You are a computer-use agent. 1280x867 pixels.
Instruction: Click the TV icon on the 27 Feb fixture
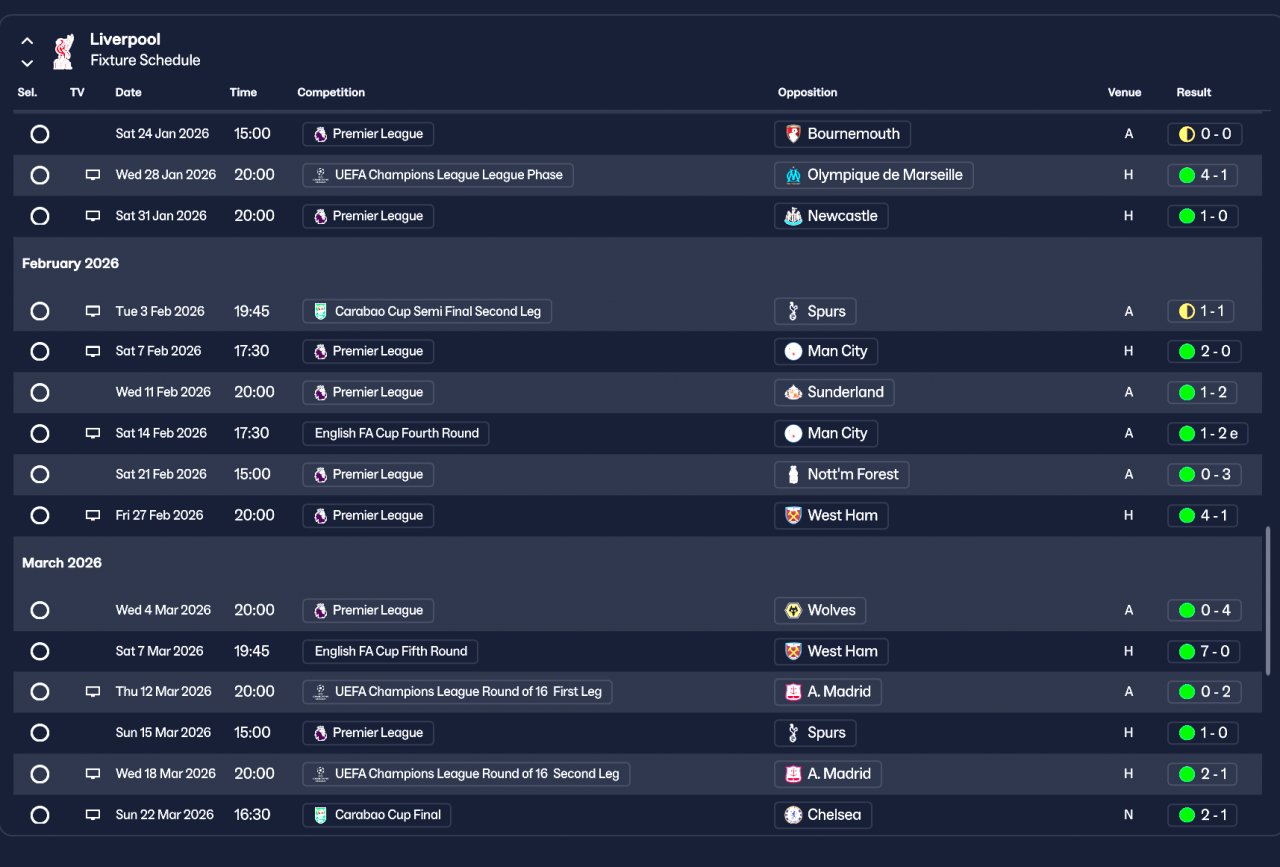pyautogui.click(x=93, y=516)
